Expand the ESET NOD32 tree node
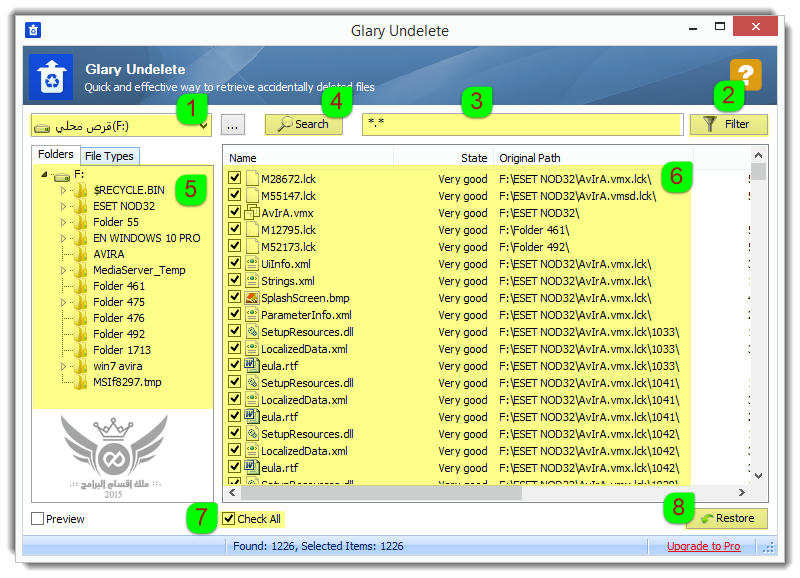Image resolution: width=800 pixels, height=578 pixels. click(63, 207)
